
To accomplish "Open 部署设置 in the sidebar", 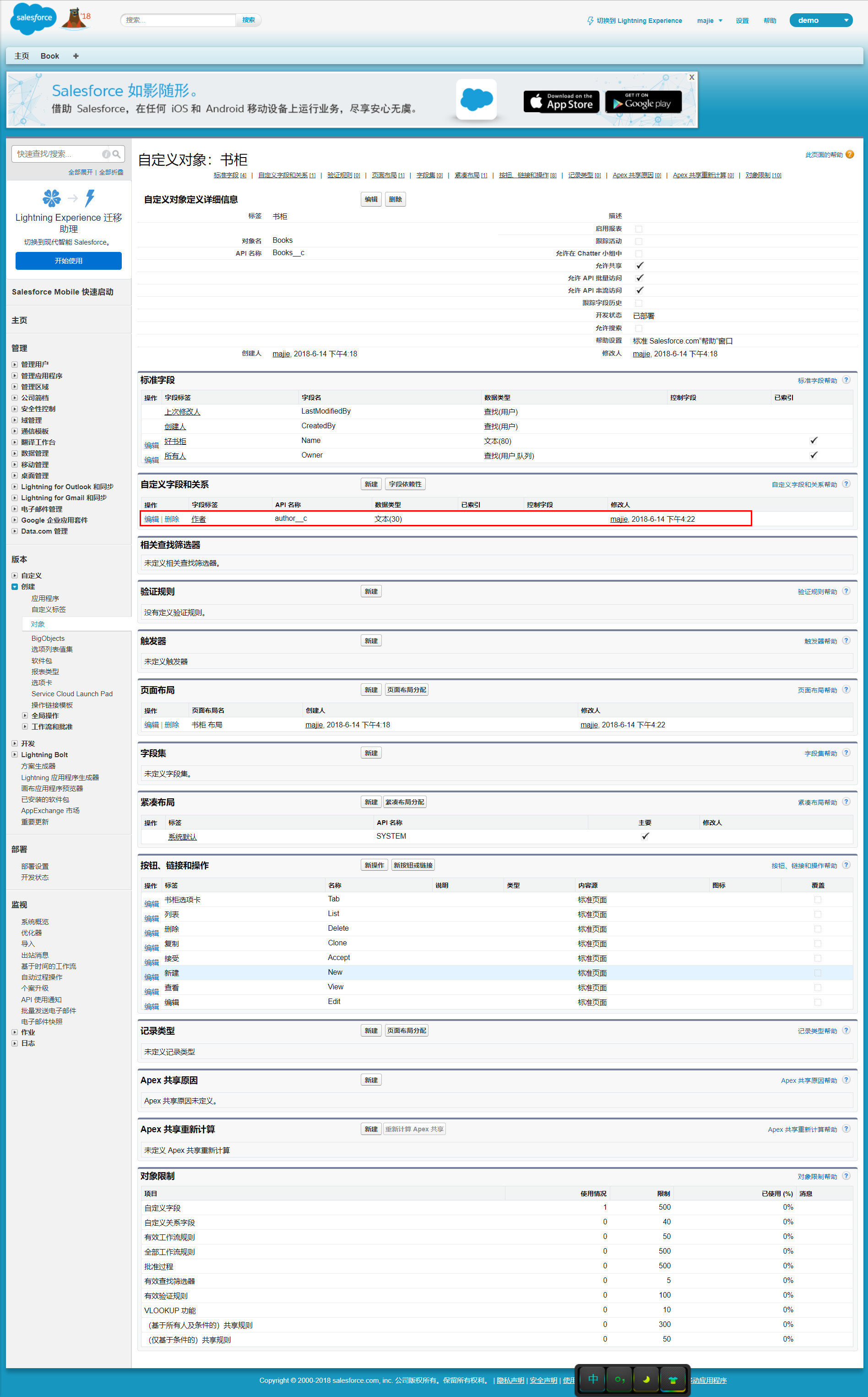I will [x=34, y=866].
